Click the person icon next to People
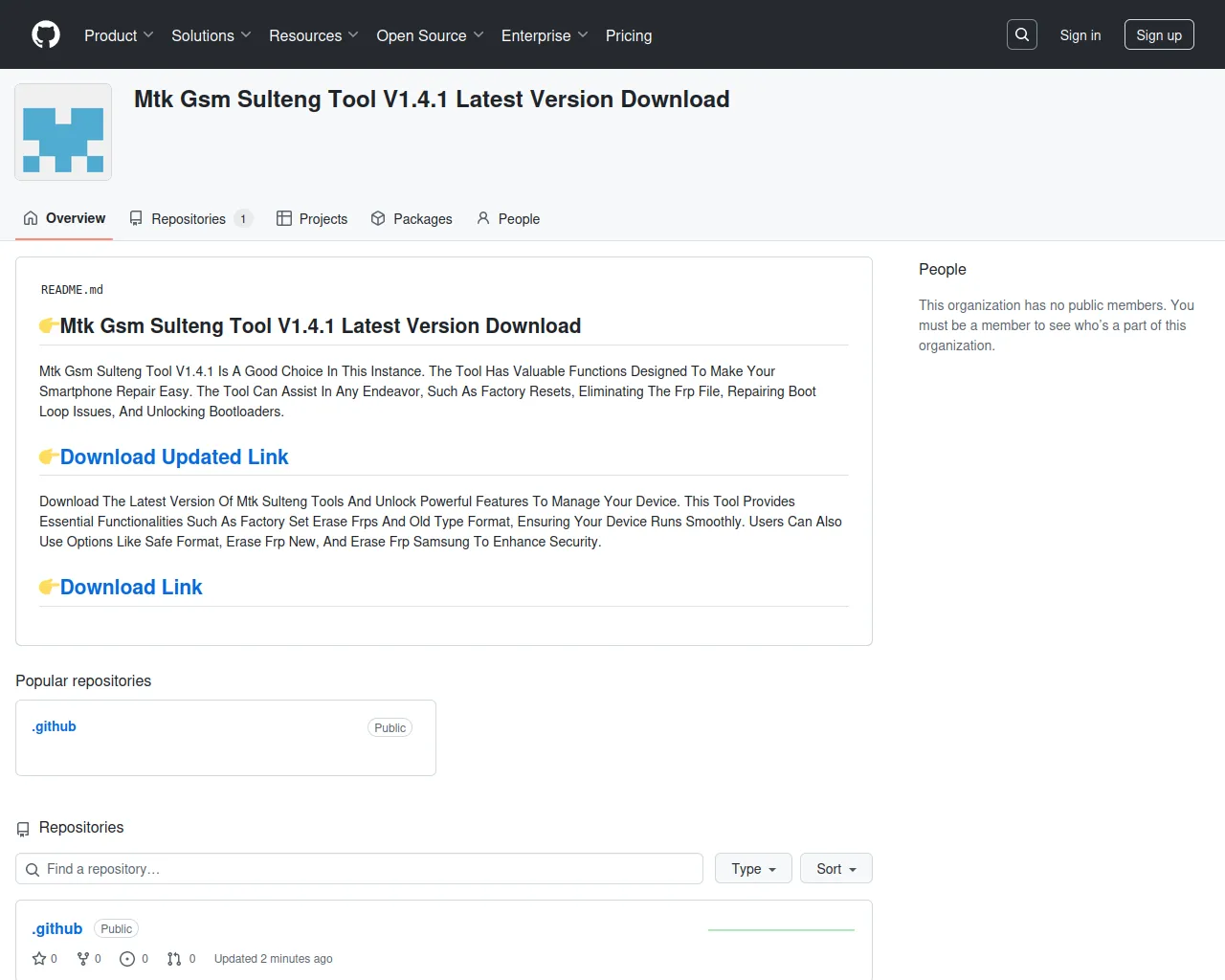 483,218
